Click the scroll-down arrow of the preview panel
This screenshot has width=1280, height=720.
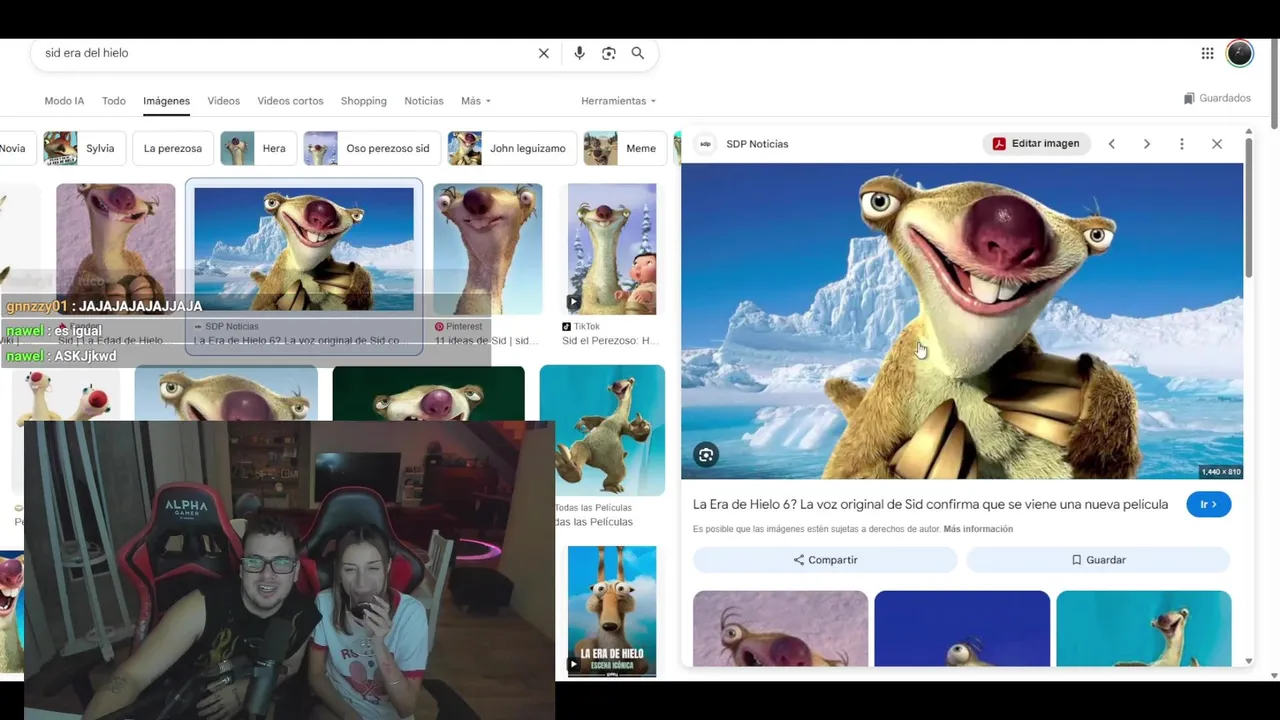(1248, 661)
